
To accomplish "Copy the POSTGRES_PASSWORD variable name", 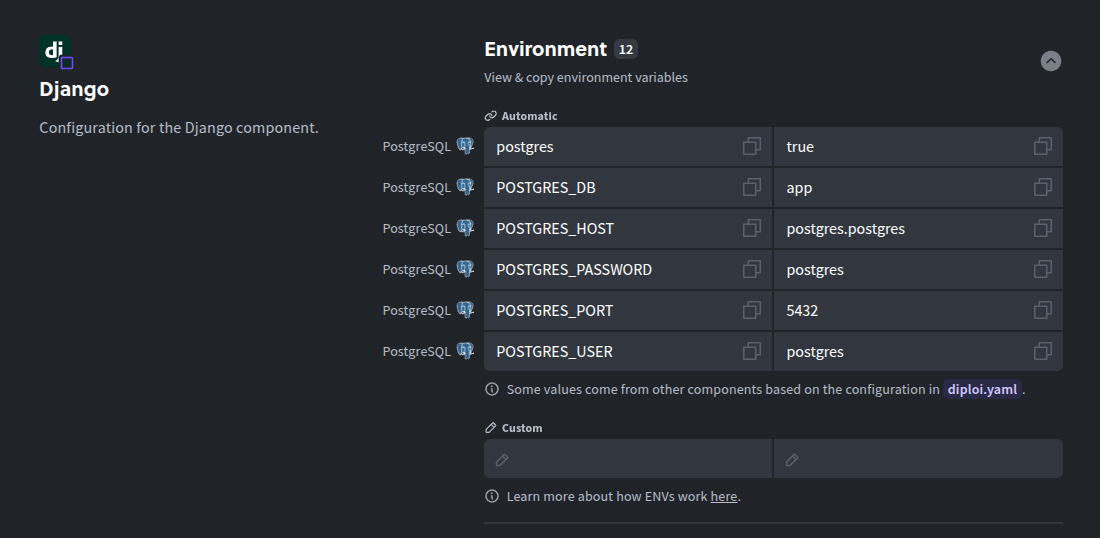I will tap(751, 269).
